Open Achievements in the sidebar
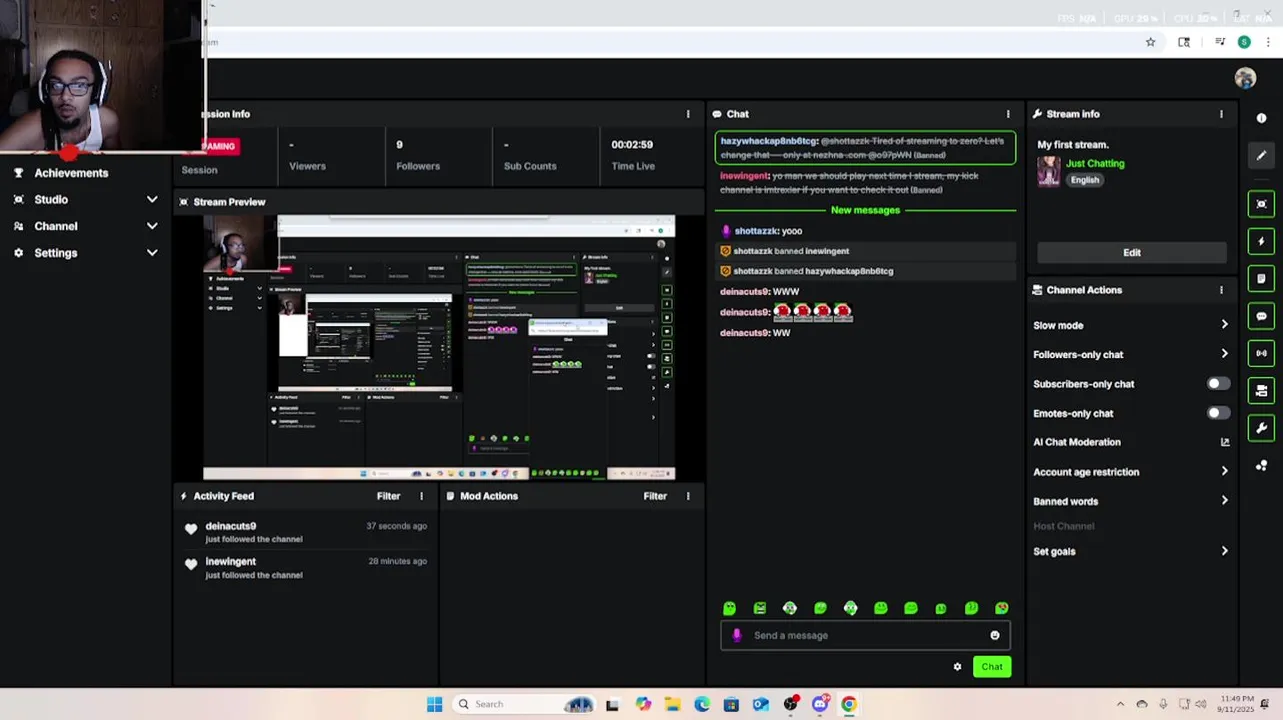This screenshot has height=720, width=1283. (71, 173)
